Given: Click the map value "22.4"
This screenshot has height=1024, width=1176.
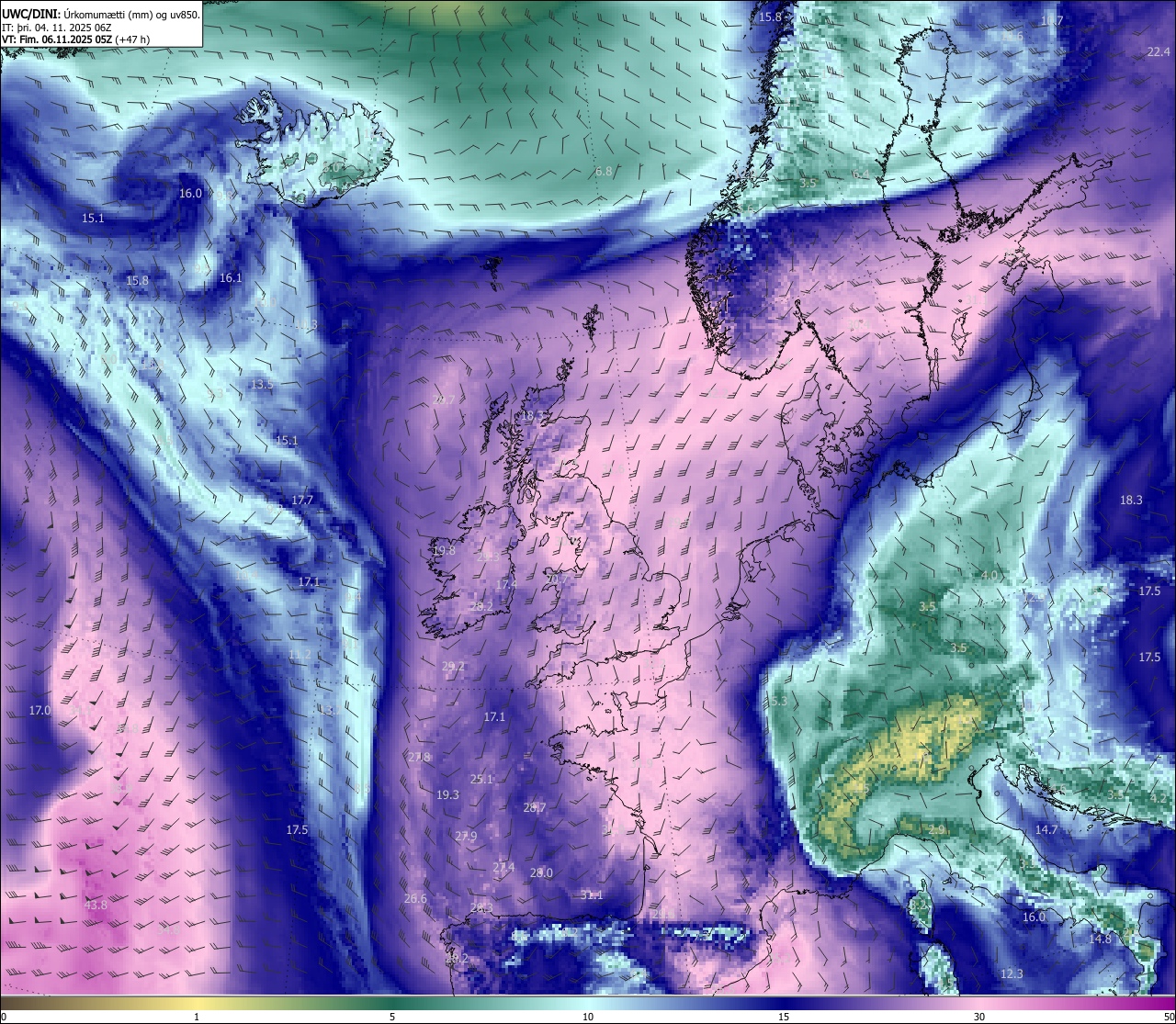Looking at the screenshot, I should coord(1159,52).
